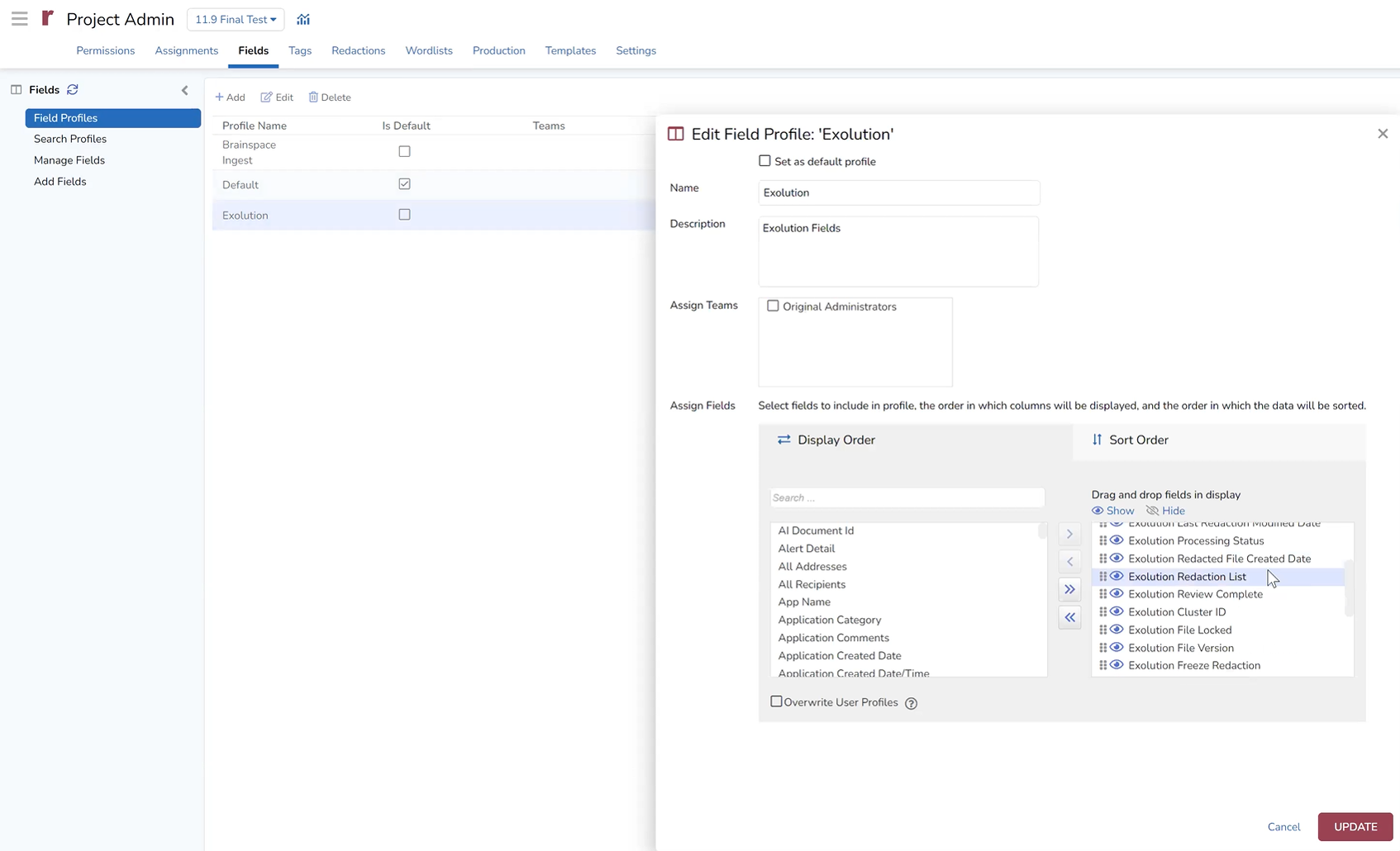Click the Edit profile toolbar button
The image size is (1400, 851).
point(277,97)
